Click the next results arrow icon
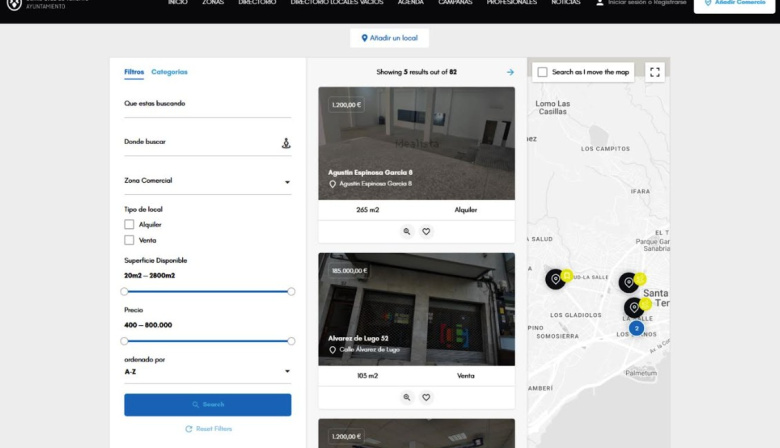The height and width of the screenshot is (448, 780). [510, 72]
